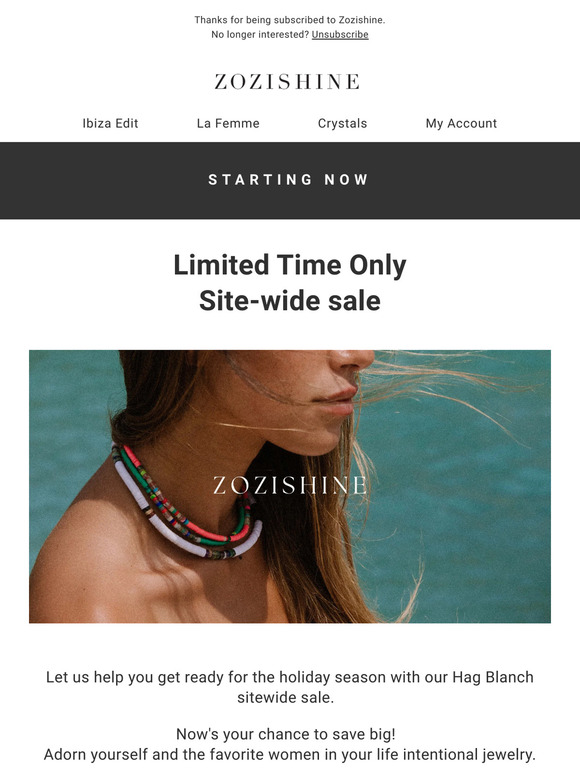Open the ZOZISHINE header logo
This screenshot has height=774, width=580.
coord(287,82)
